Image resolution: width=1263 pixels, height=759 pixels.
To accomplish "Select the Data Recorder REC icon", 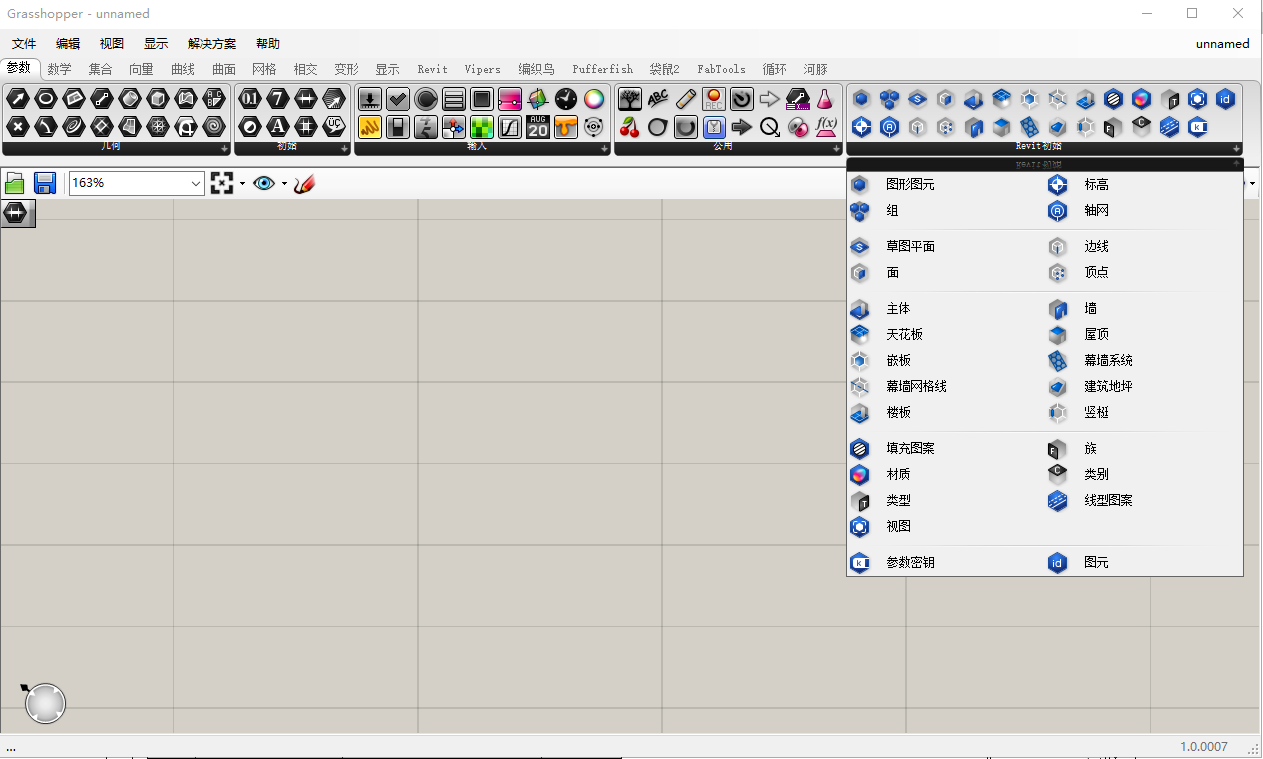I will tap(714, 99).
